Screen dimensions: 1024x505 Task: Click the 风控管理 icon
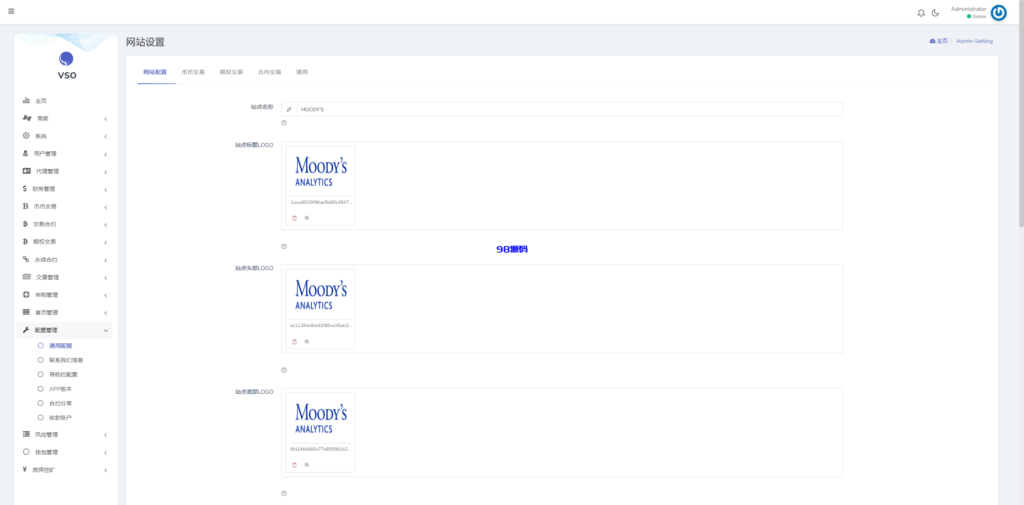[26, 434]
